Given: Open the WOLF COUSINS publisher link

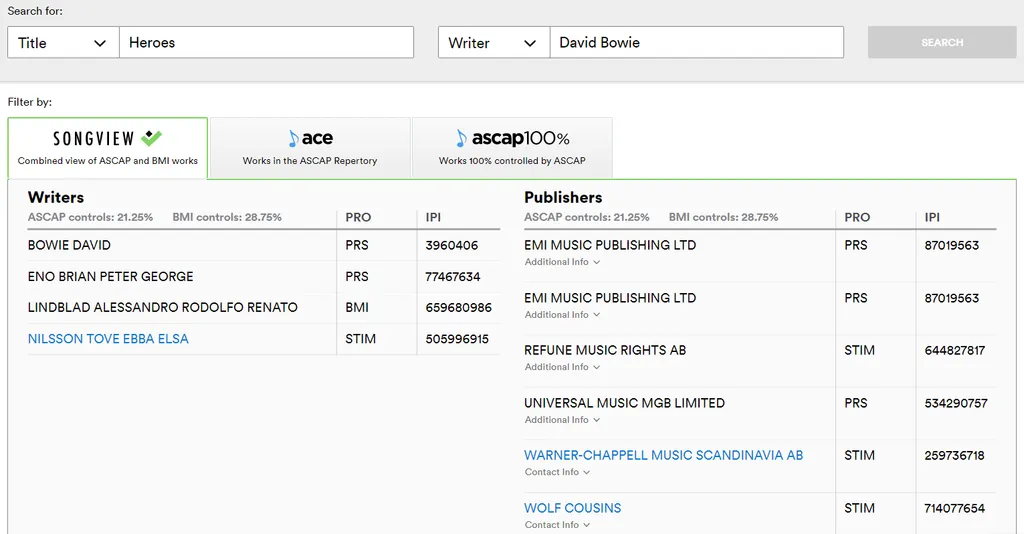Looking at the screenshot, I should (573, 508).
